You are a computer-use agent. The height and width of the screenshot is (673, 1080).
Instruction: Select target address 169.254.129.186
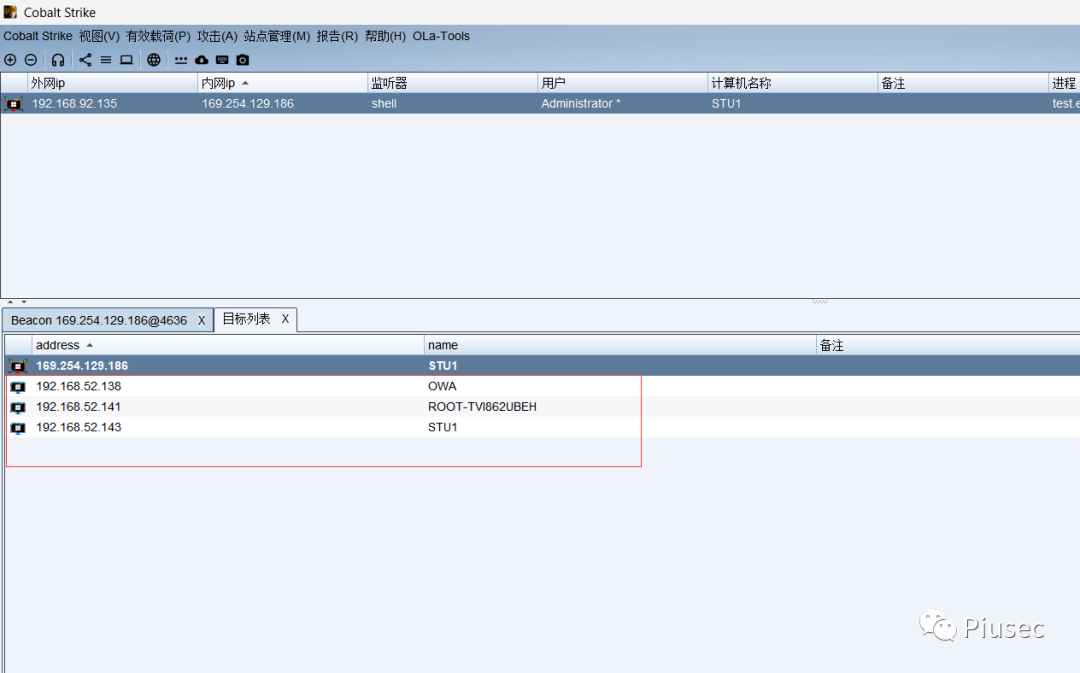coord(82,366)
